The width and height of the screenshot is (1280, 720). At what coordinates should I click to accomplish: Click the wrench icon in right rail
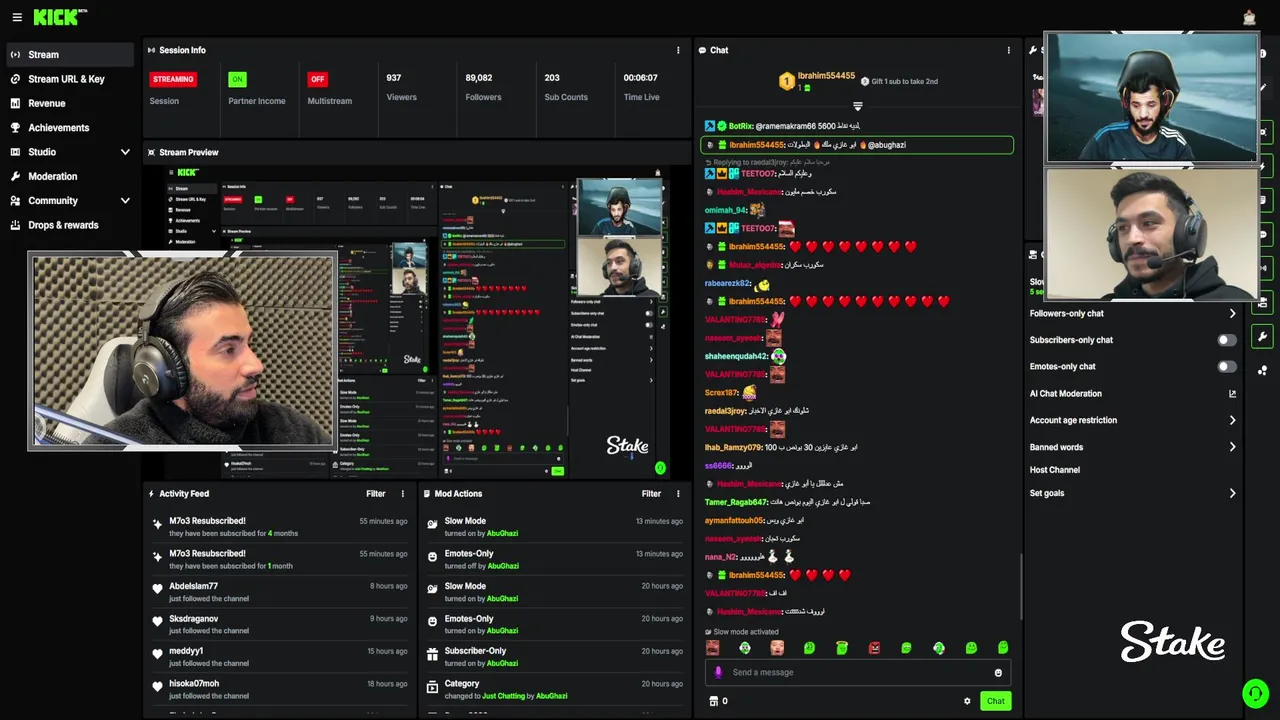coord(1262,337)
